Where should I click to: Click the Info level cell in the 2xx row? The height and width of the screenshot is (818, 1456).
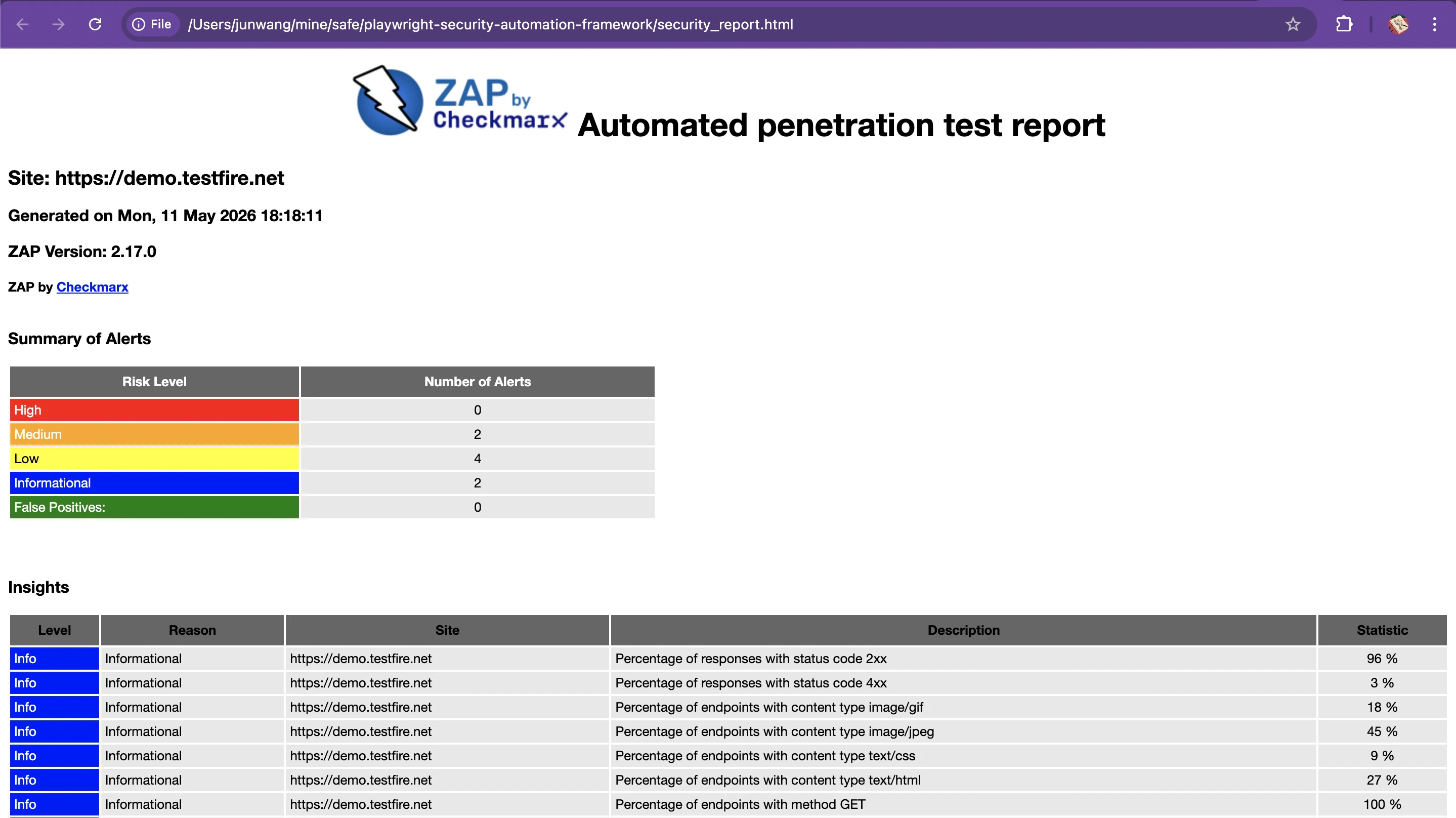[x=54, y=659]
